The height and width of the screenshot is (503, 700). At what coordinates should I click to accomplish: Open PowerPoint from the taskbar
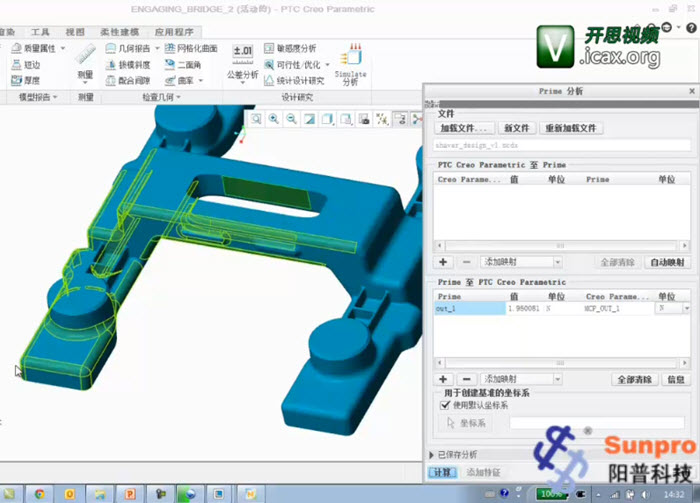coord(130,494)
